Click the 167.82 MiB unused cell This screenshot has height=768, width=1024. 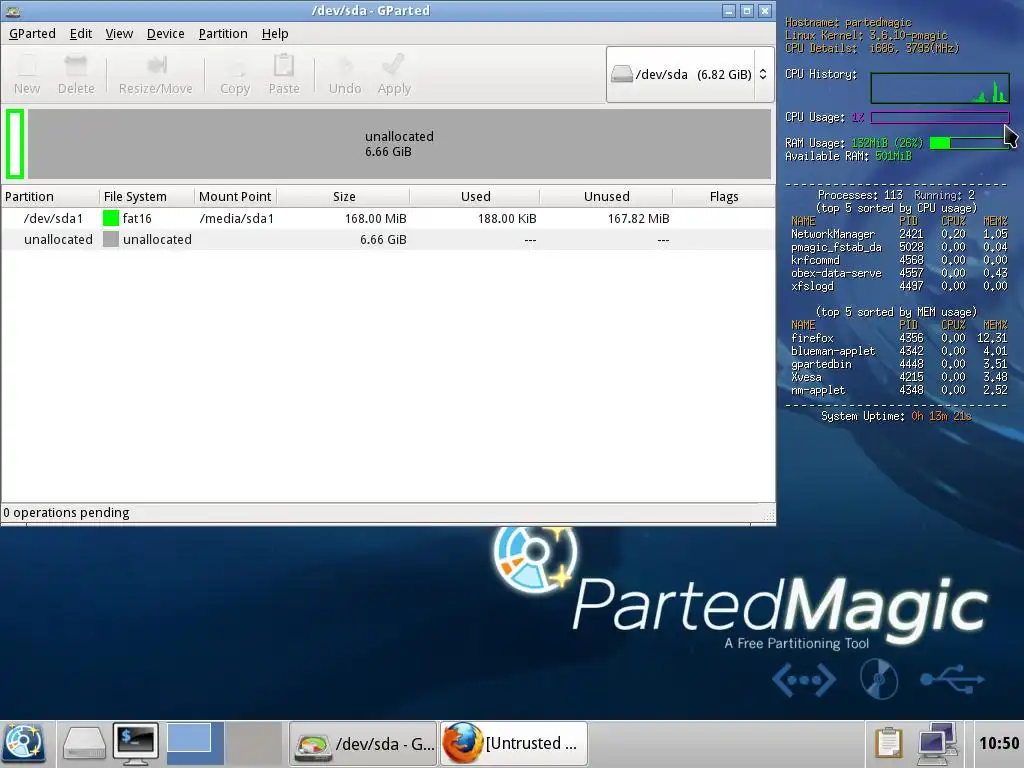click(x=638, y=218)
